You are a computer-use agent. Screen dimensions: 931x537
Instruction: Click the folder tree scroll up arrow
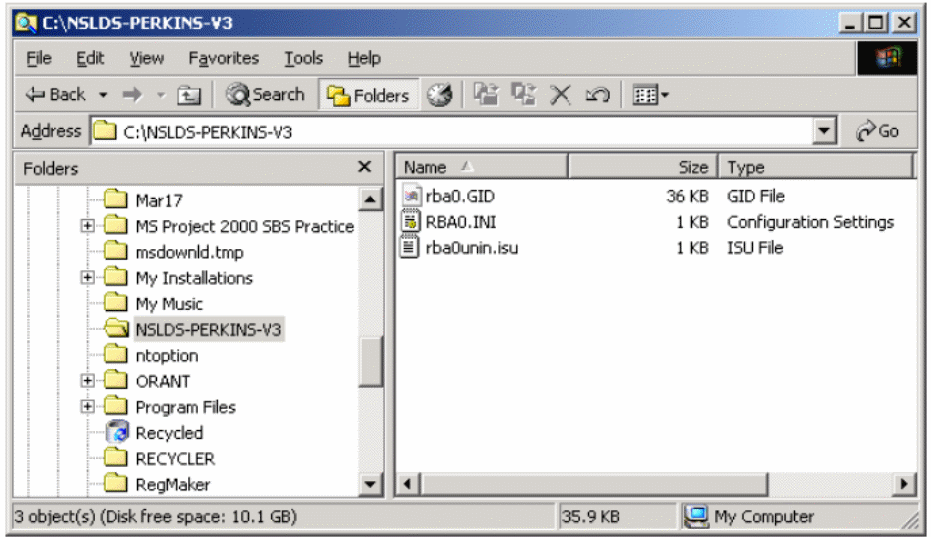(370, 200)
